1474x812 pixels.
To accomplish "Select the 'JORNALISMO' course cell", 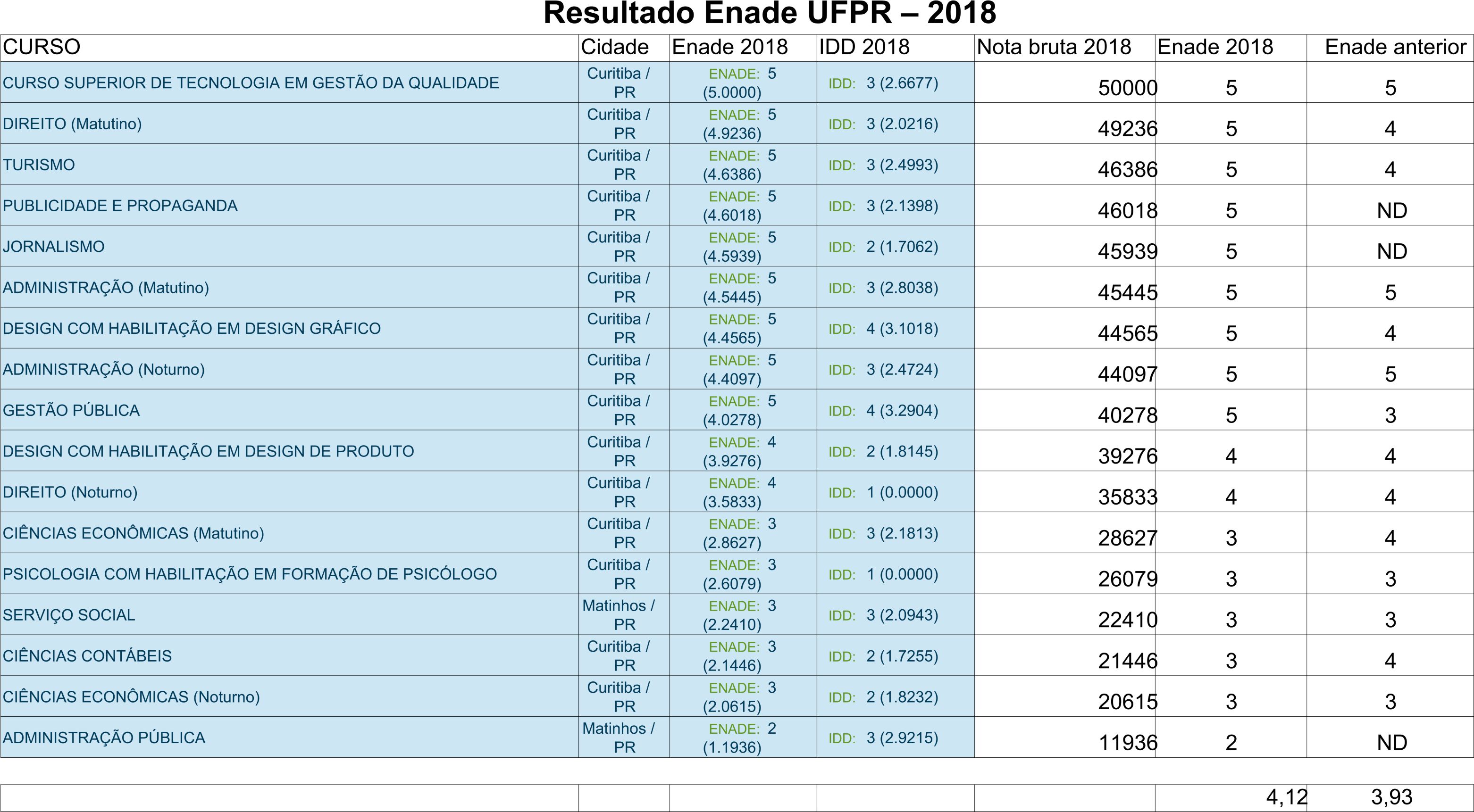I will [290, 246].
